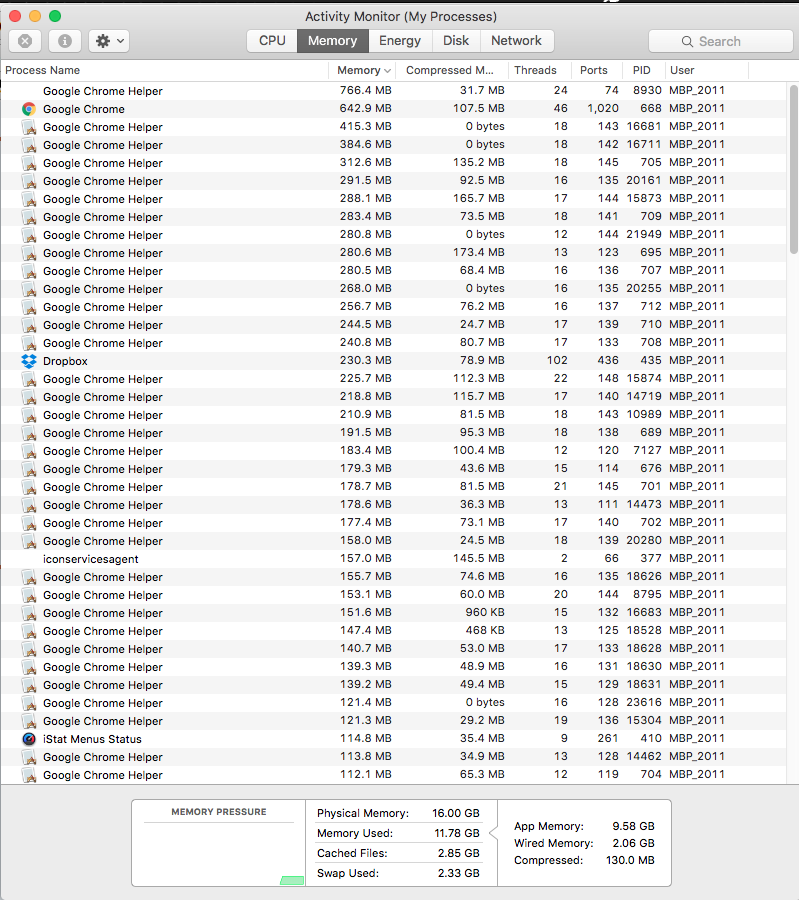Click the Inspect Process info icon
This screenshot has width=799, height=900.
(x=65, y=41)
